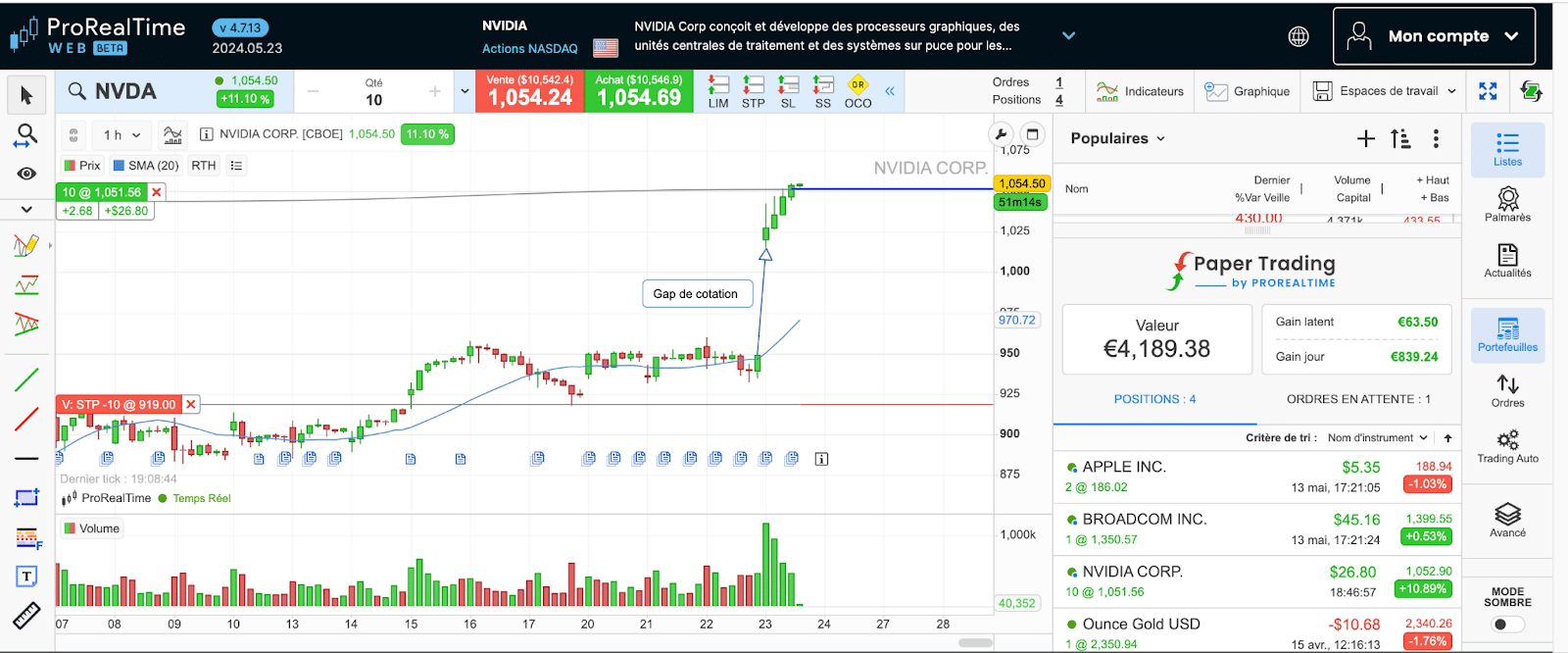Toggle the eye visibility tool

(26, 174)
